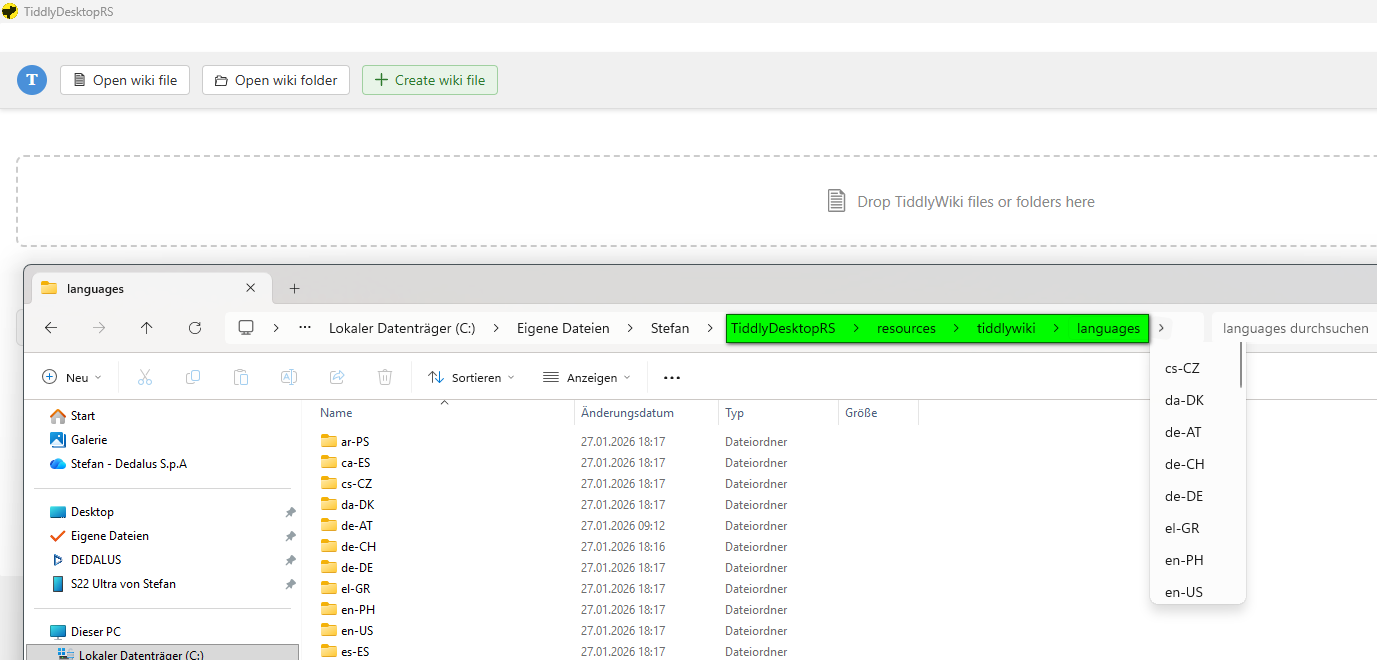The width and height of the screenshot is (1377, 660).
Task: Click Open wiki file button
Action: (x=125, y=80)
